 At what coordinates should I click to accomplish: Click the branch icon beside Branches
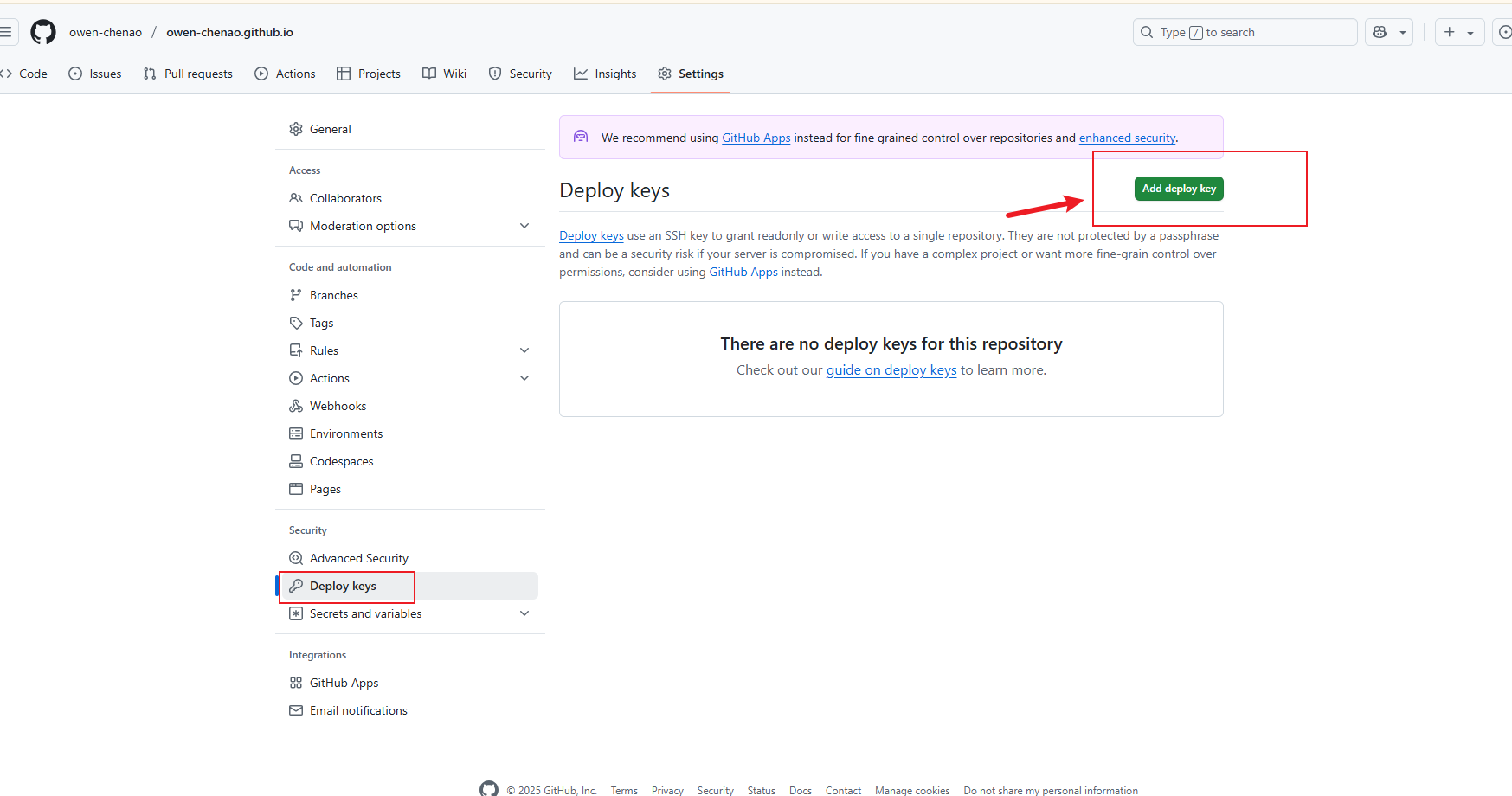point(296,295)
